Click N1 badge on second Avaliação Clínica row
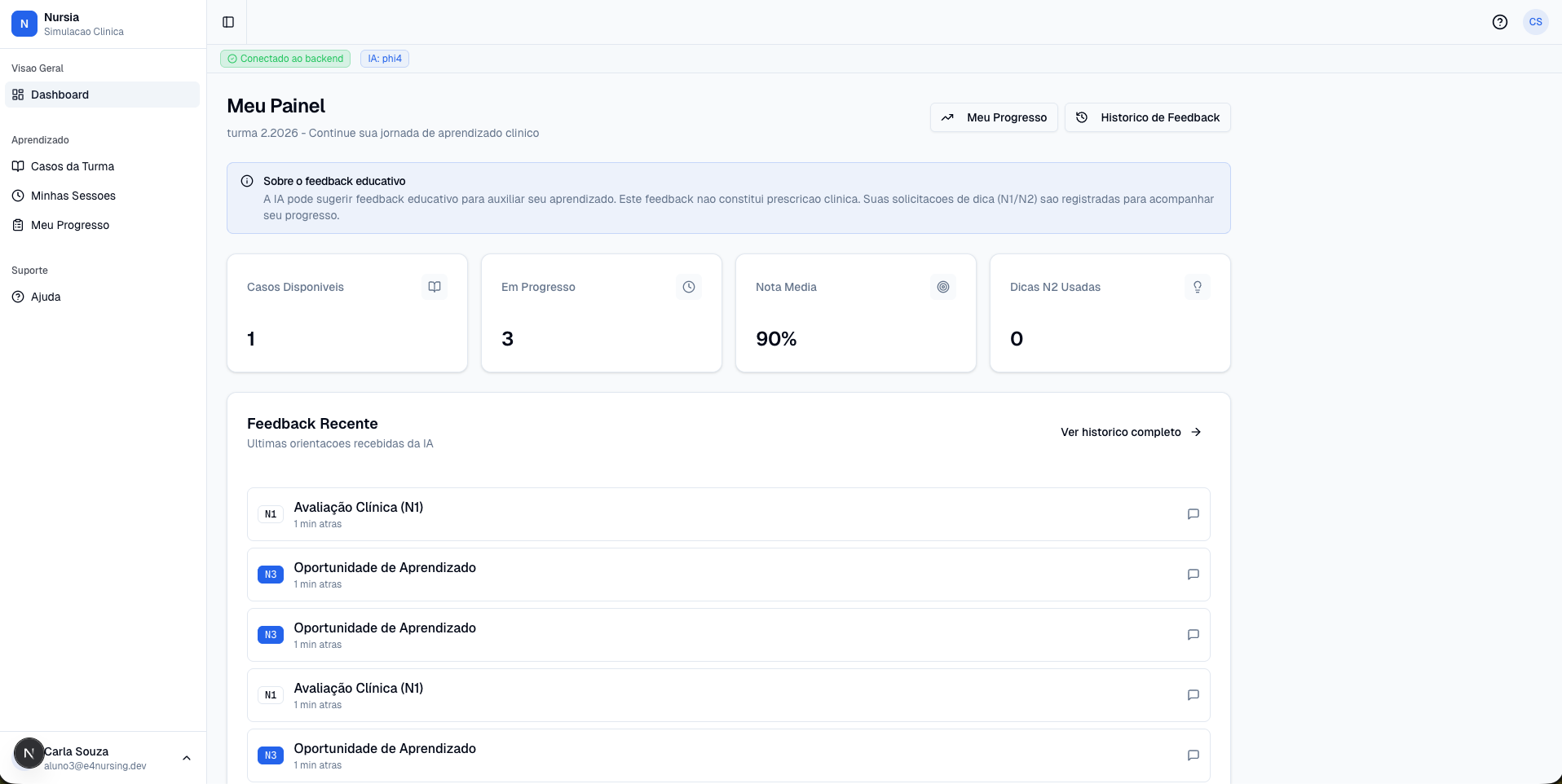This screenshot has width=1562, height=784. (x=271, y=695)
